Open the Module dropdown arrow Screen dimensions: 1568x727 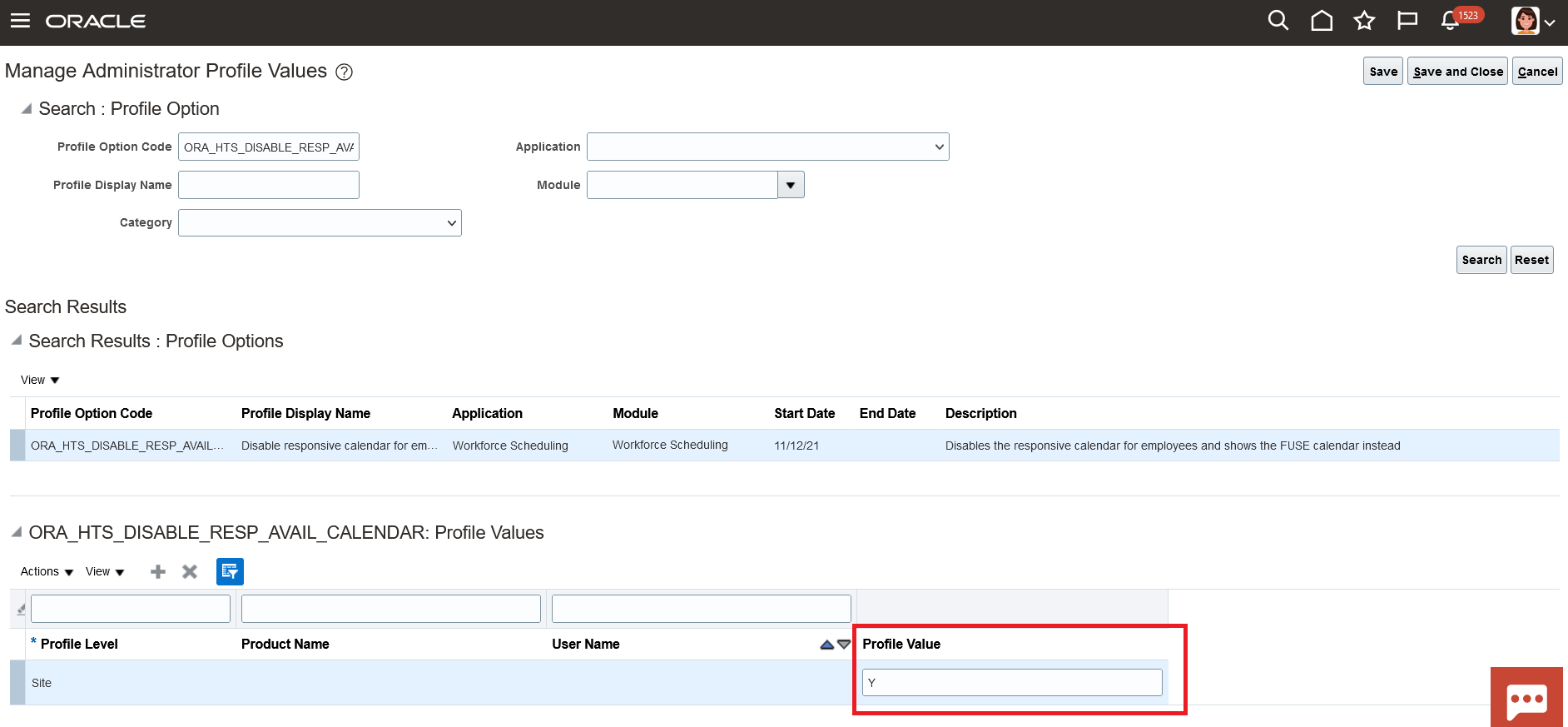[791, 185]
